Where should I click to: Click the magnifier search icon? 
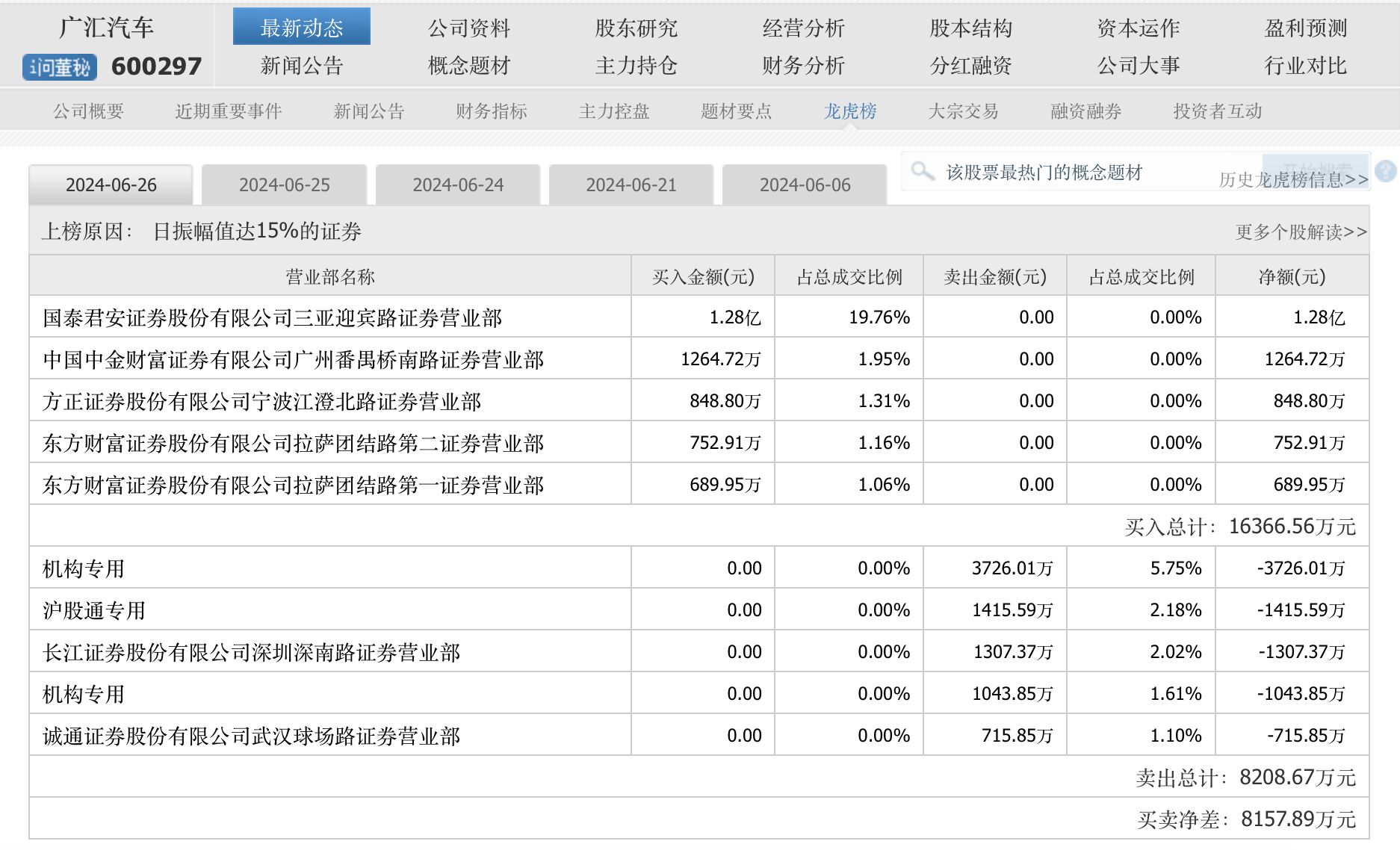923,171
